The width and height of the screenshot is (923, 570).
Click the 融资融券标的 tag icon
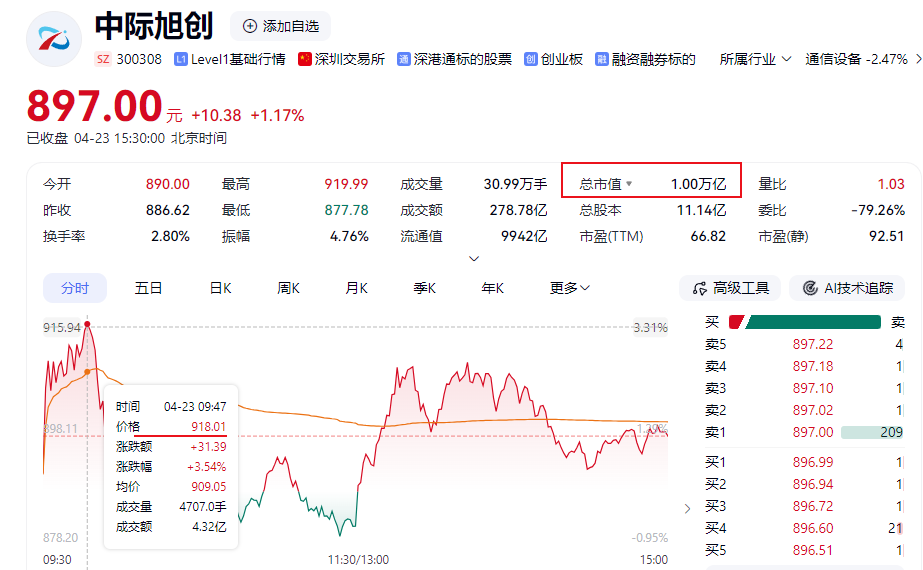click(x=602, y=60)
